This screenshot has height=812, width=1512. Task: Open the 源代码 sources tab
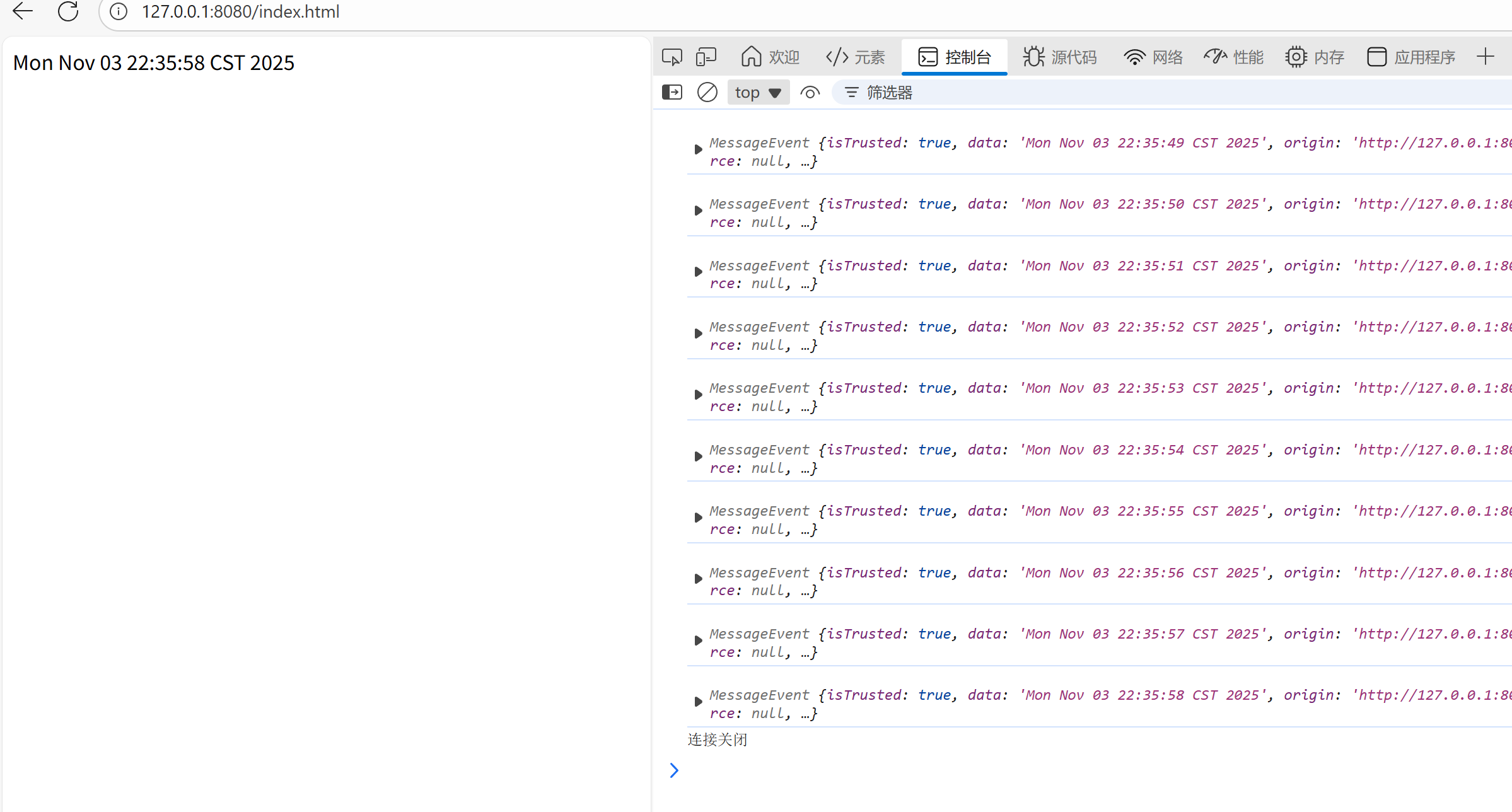pyautogui.click(x=1060, y=57)
